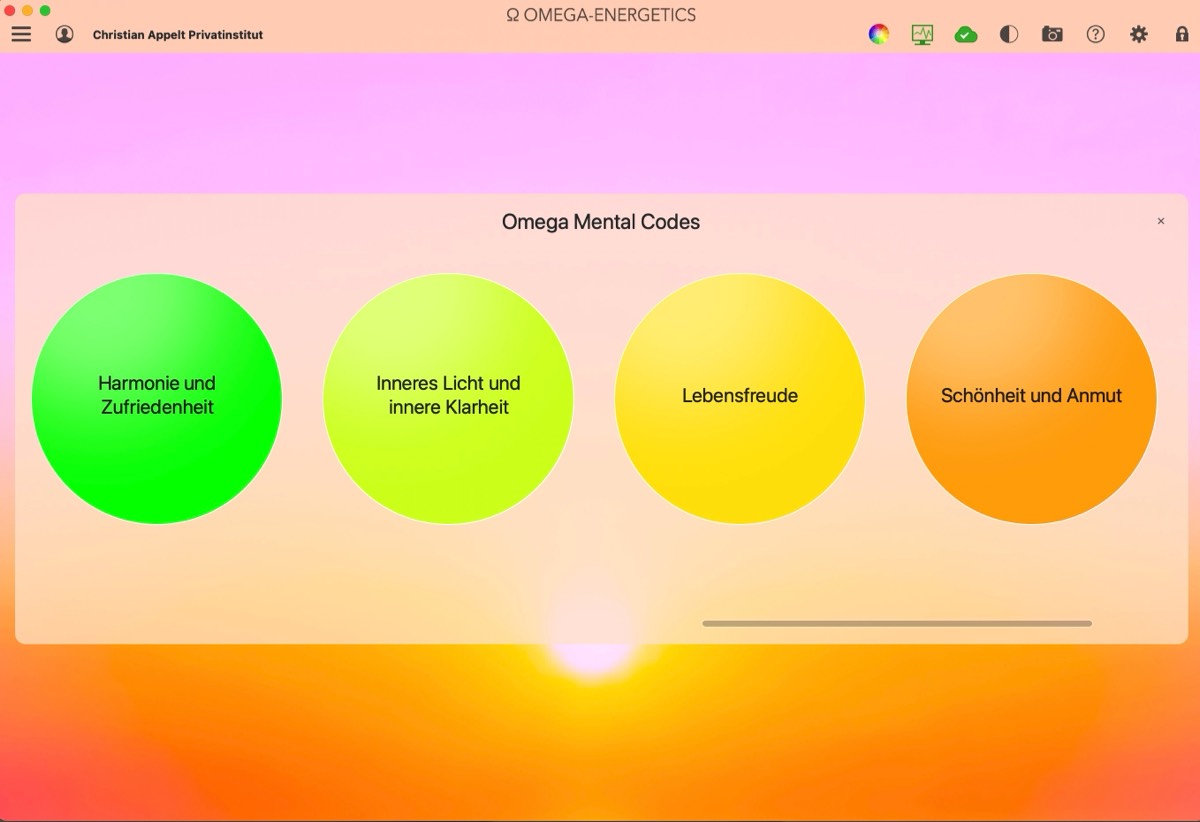Choose the yellow Lebensfreude circle
1200x822 pixels.
click(740, 398)
